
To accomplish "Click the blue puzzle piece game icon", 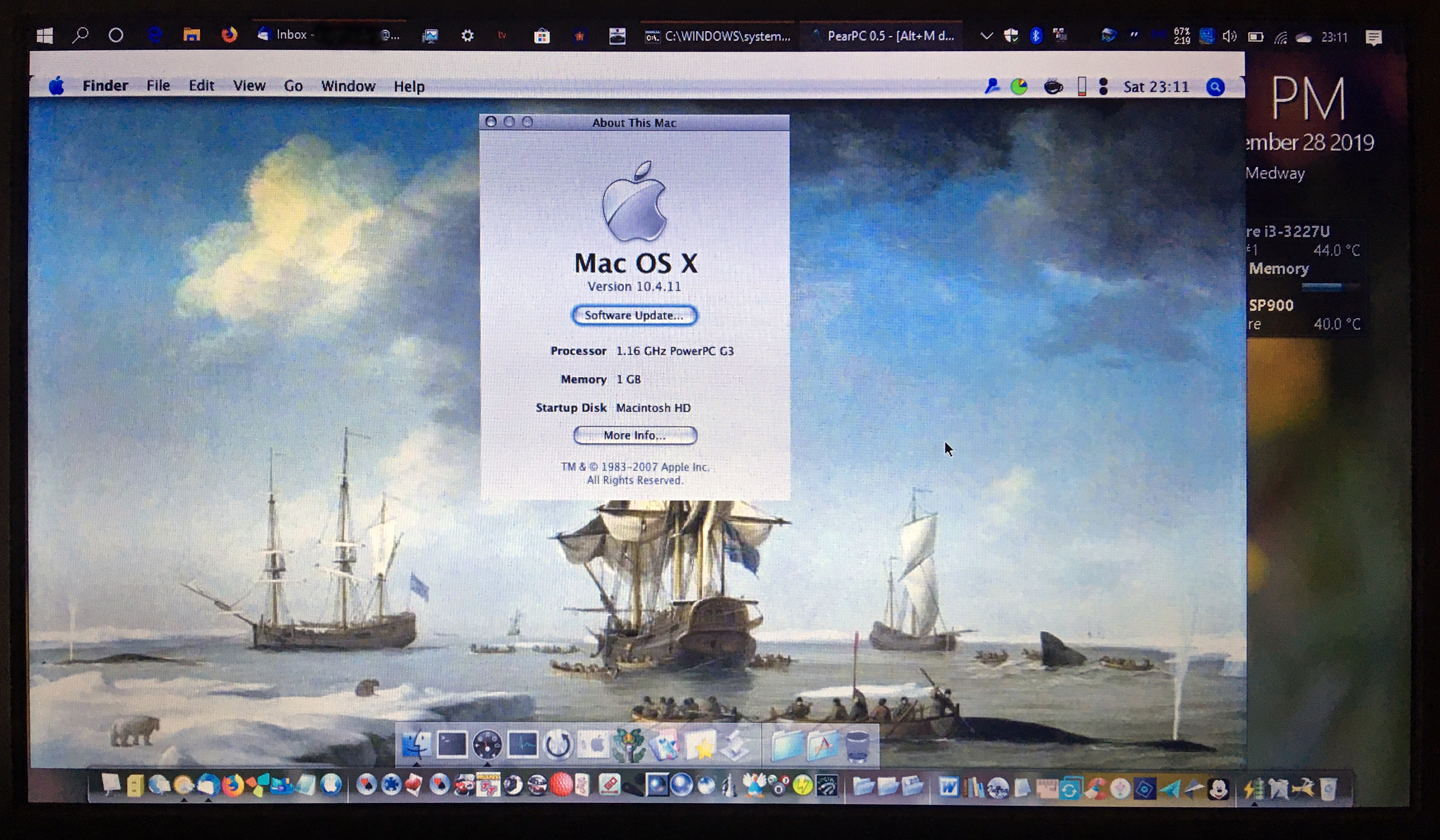I will click(x=391, y=785).
